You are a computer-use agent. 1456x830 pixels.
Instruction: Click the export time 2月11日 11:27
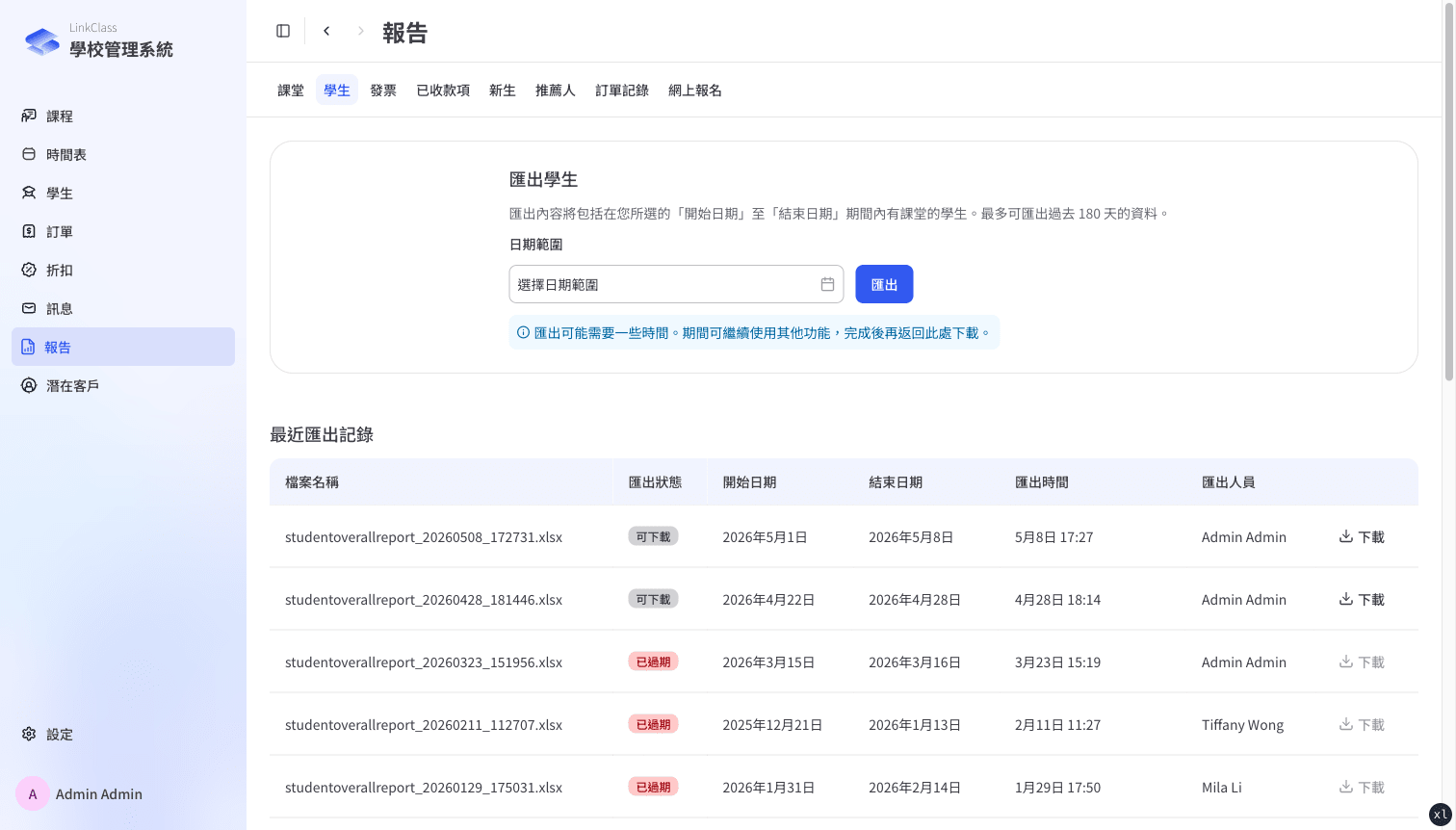coord(1057,724)
